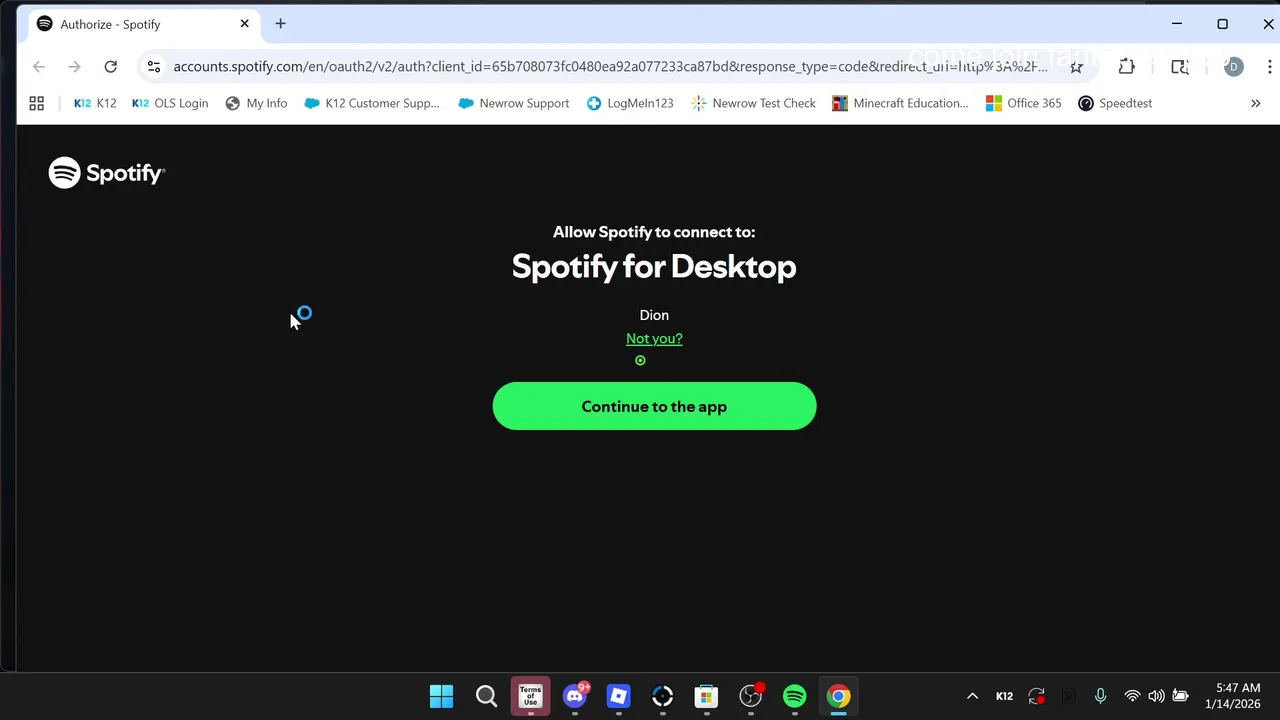The width and height of the screenshot is (1280, 720).
Task: Click the 'Spotify for Desktop' heading
Action: point(654,266)
